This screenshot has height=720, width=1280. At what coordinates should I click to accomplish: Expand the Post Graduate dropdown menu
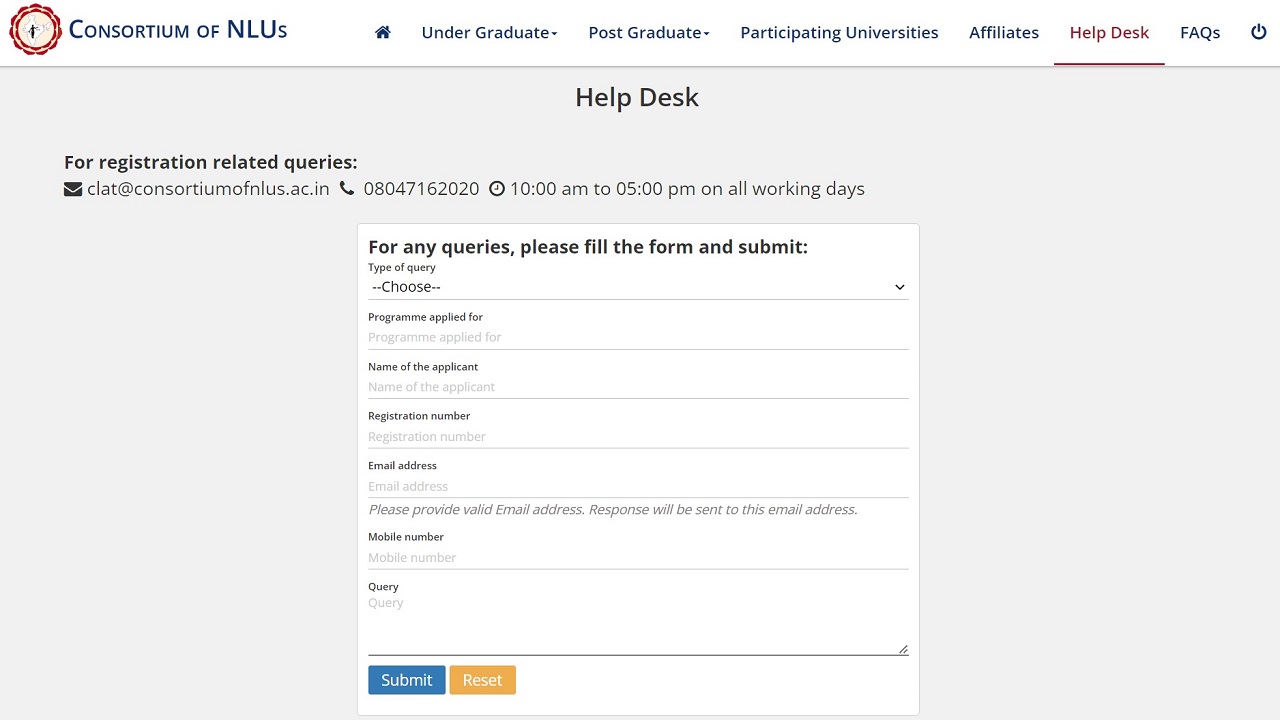(x=648, y=32)
